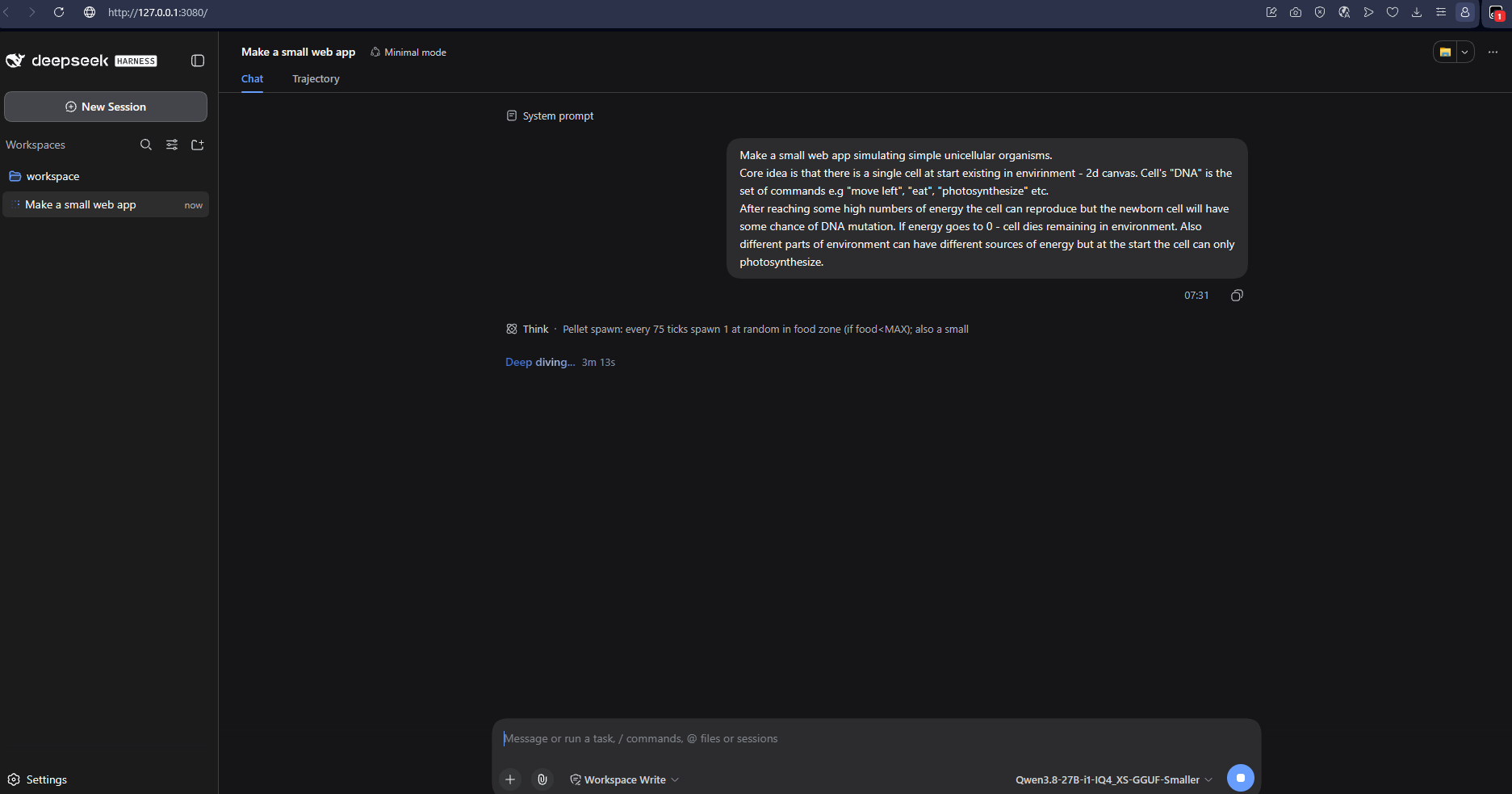Viewport: 1512px width, 794px height.
Task: Show the System prompt
Action: click(x=550, y=116)
